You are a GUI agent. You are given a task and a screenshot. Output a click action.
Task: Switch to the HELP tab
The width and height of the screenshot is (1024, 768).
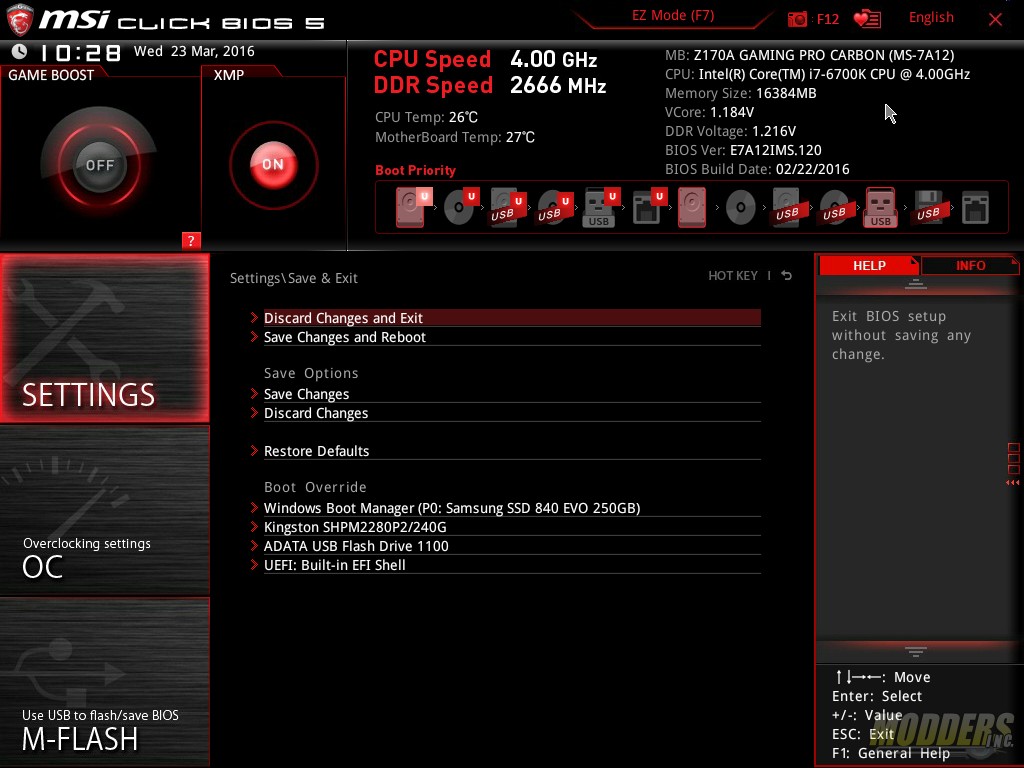click(869, 266)
